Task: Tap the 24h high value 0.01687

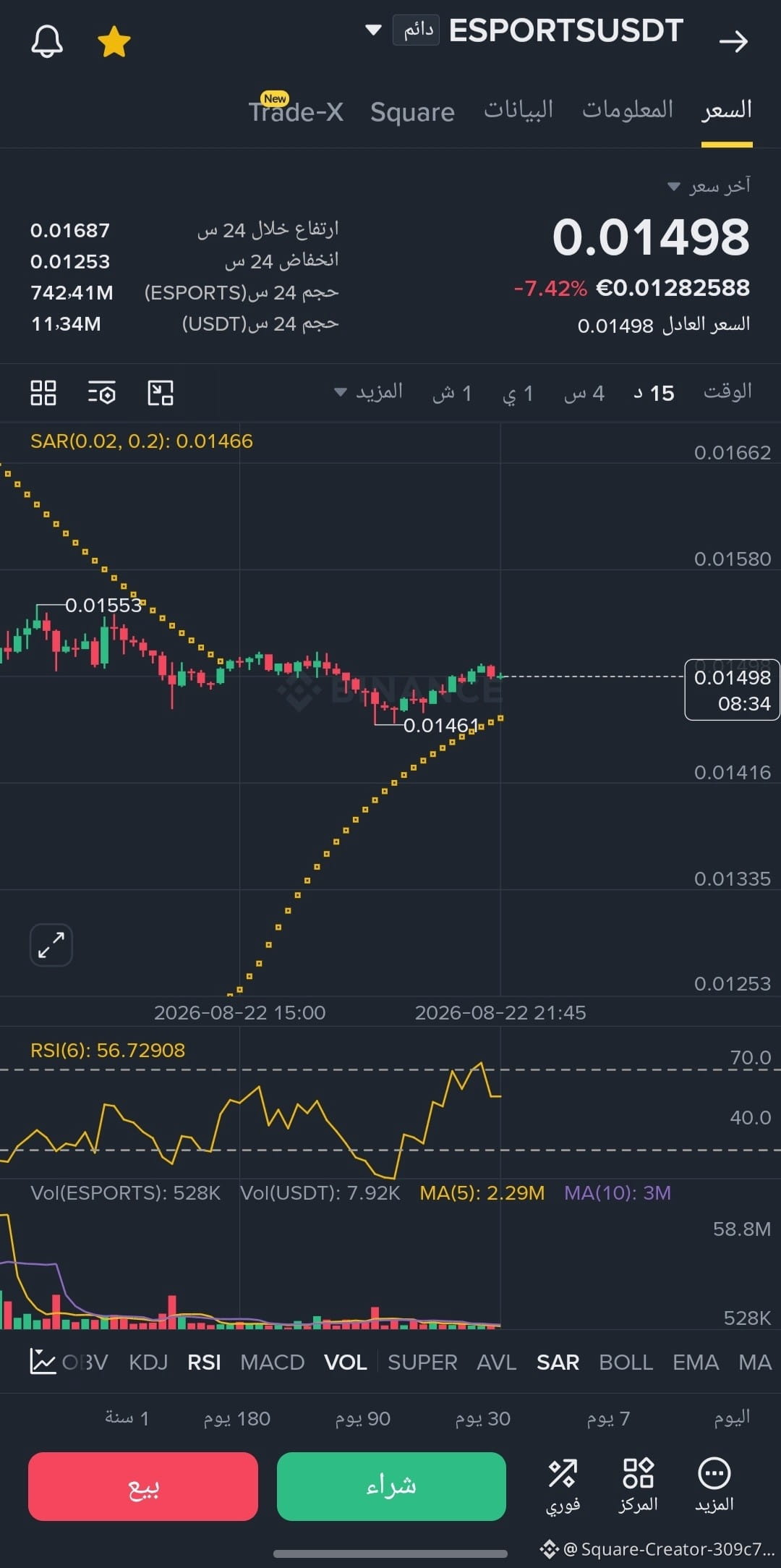Action: 70,231
